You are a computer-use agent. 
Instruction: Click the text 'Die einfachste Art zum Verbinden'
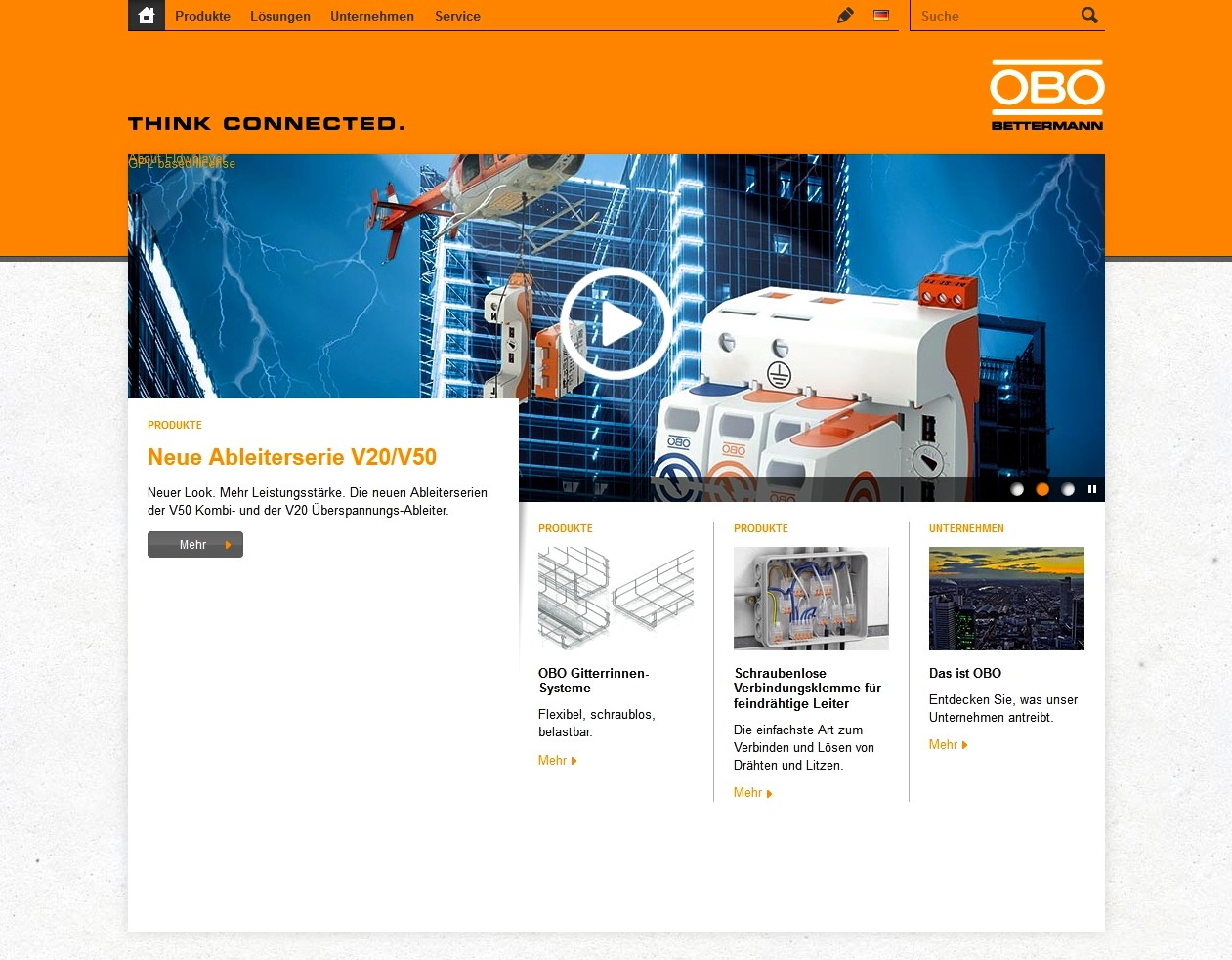coord(804,748)
